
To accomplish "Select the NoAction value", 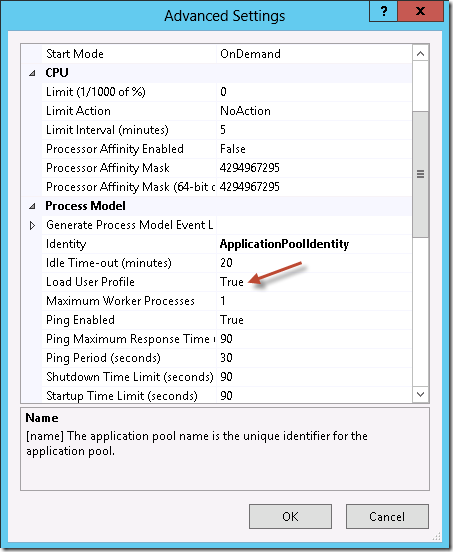I will 245,111.
